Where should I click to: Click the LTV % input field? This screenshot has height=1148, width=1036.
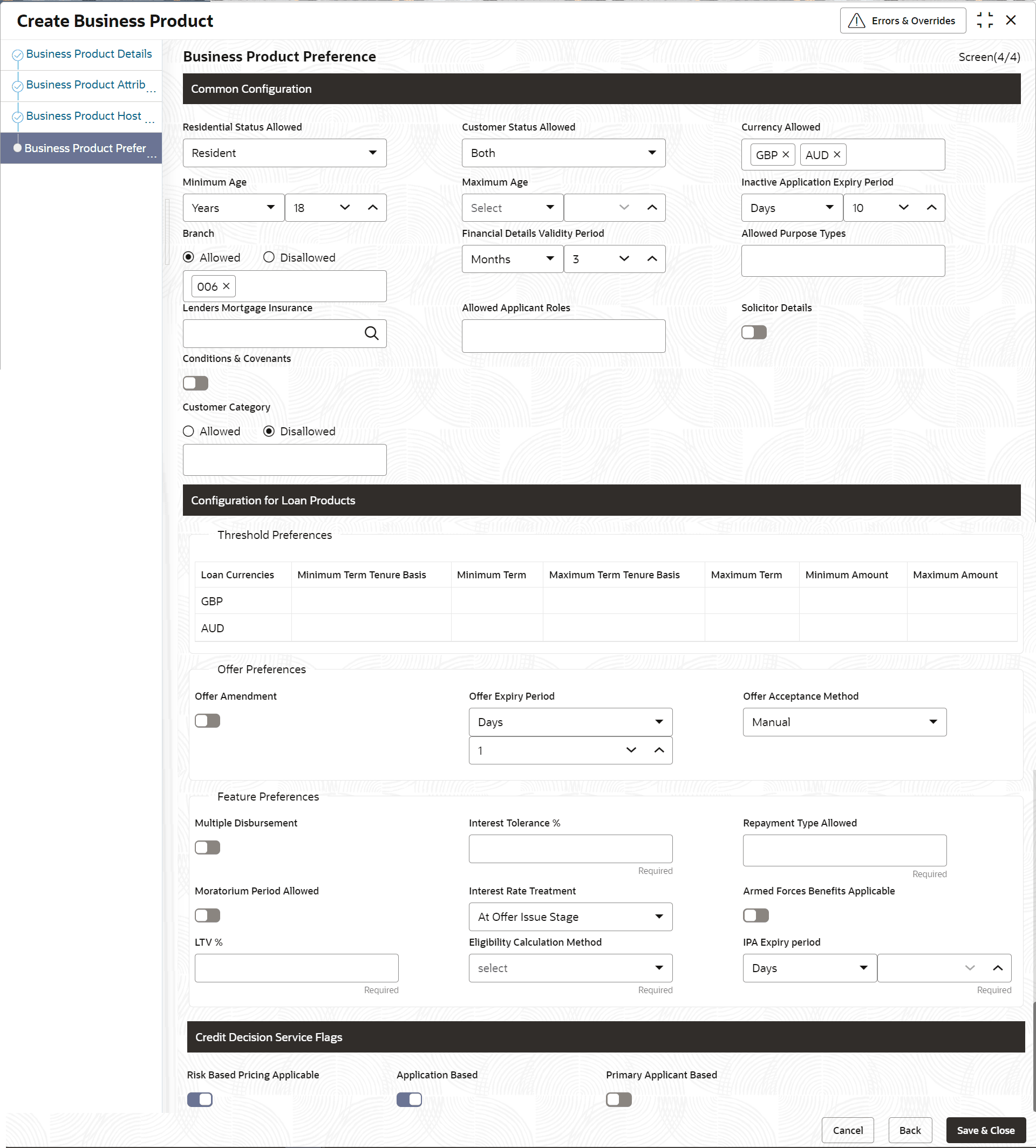pyautogui.click(x=297, y=968)
